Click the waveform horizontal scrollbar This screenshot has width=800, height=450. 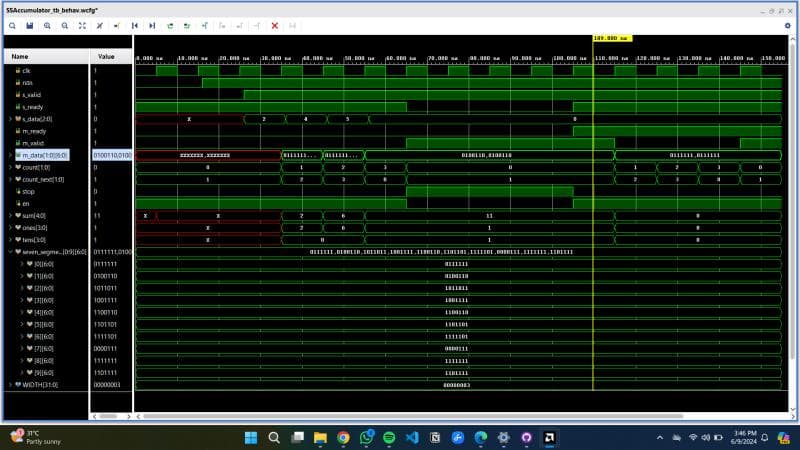(x=413, y=416)
